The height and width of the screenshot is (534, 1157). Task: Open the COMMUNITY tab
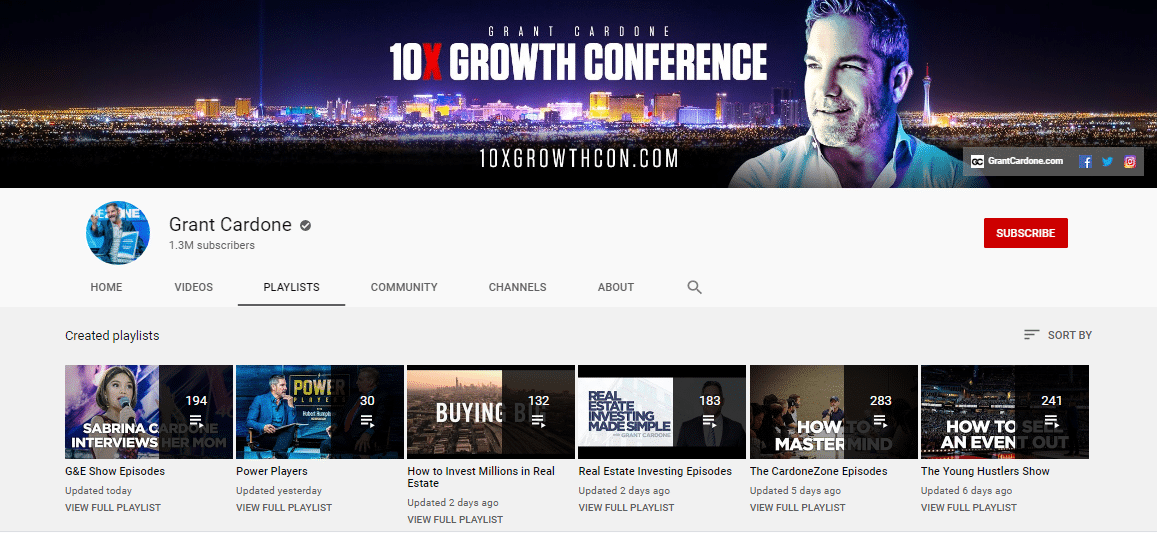click(x=404, y=288)
